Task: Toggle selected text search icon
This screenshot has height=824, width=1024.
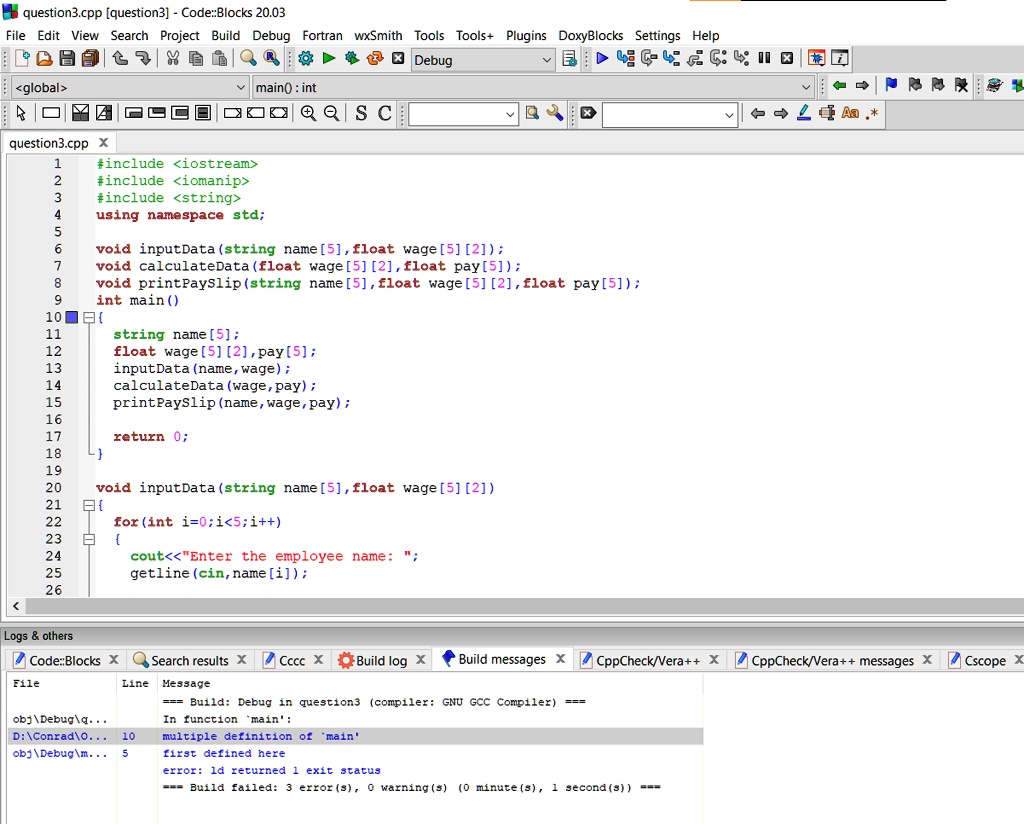Action: (827, 114)
